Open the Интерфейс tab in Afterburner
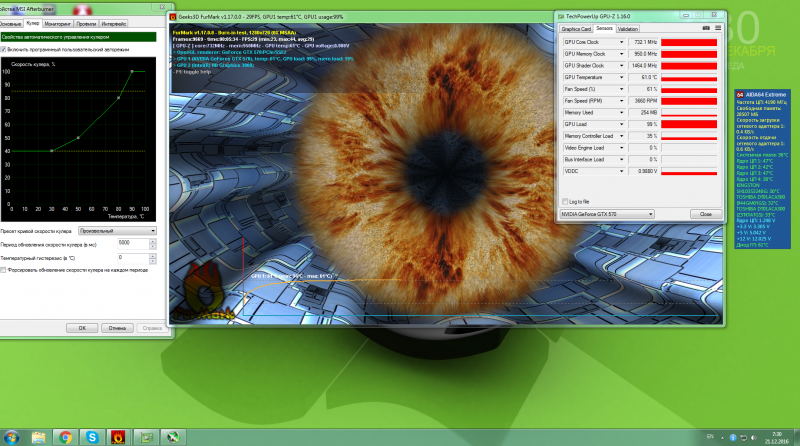Screen dimensions: 800x446 (x=114, y=24)
